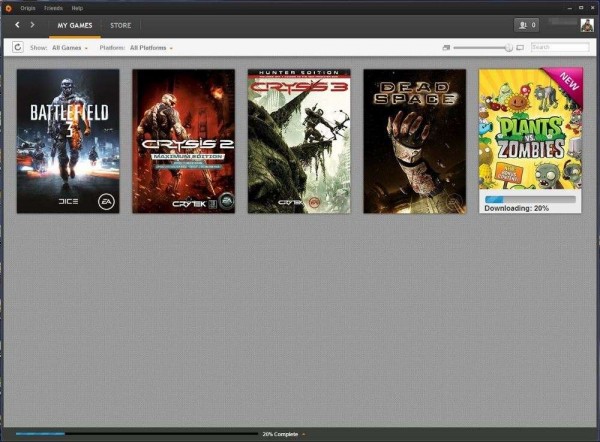Open the friends list counter button
The image size is (600, 442).
(527, 25)
